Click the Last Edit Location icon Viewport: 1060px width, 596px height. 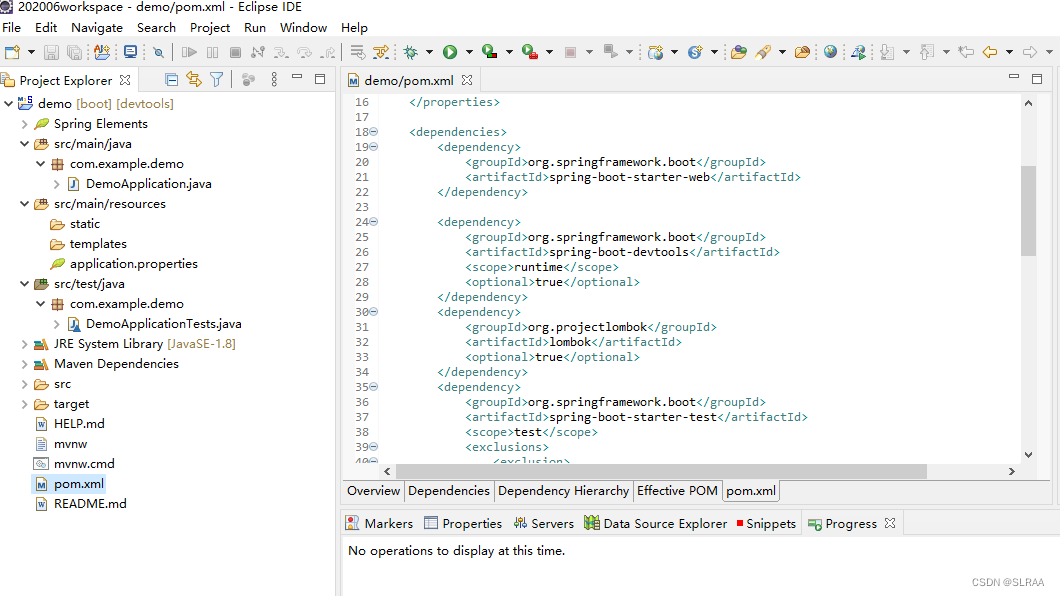coord(966,52)
